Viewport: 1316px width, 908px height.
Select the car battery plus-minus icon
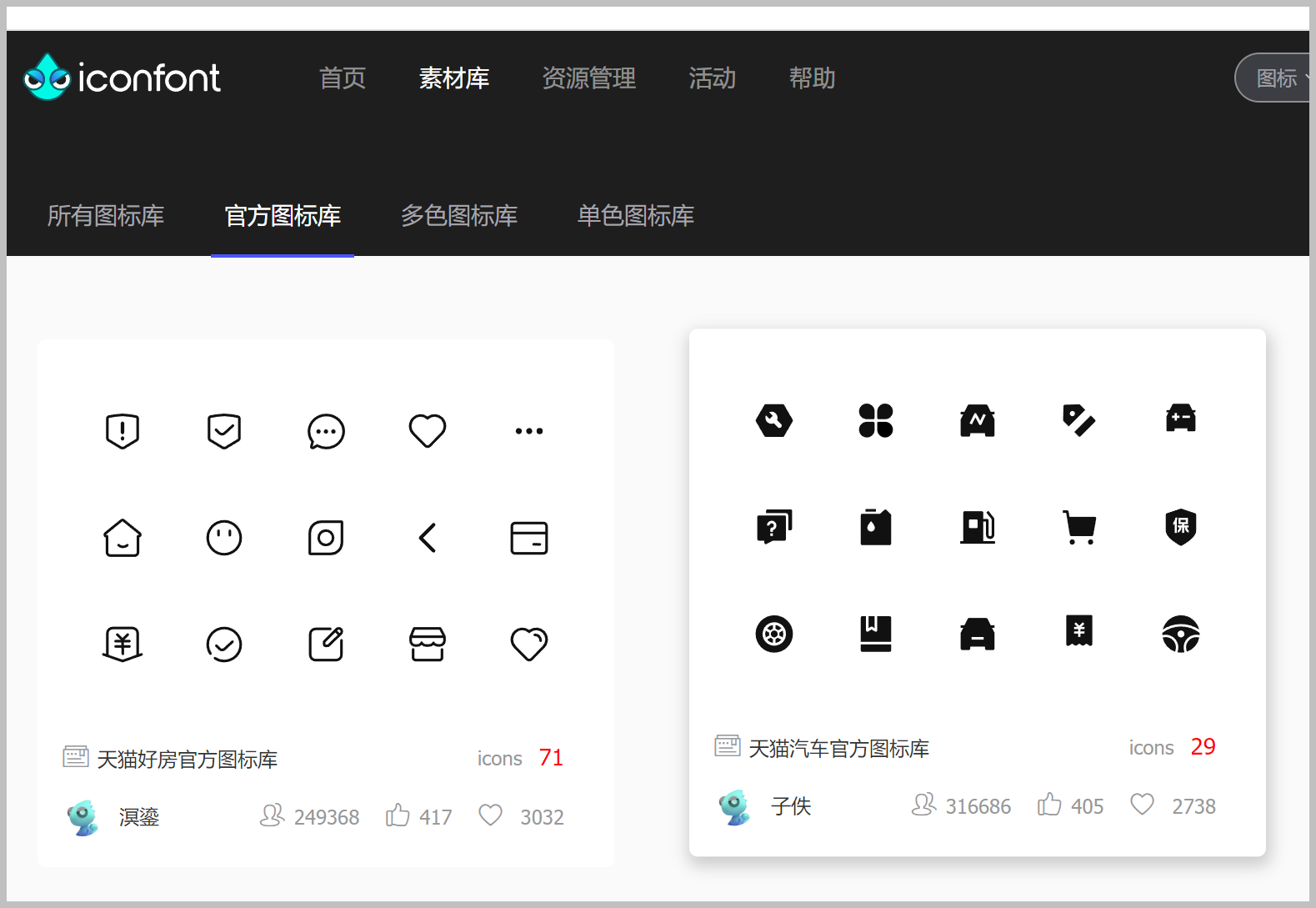click(1181, 418)
